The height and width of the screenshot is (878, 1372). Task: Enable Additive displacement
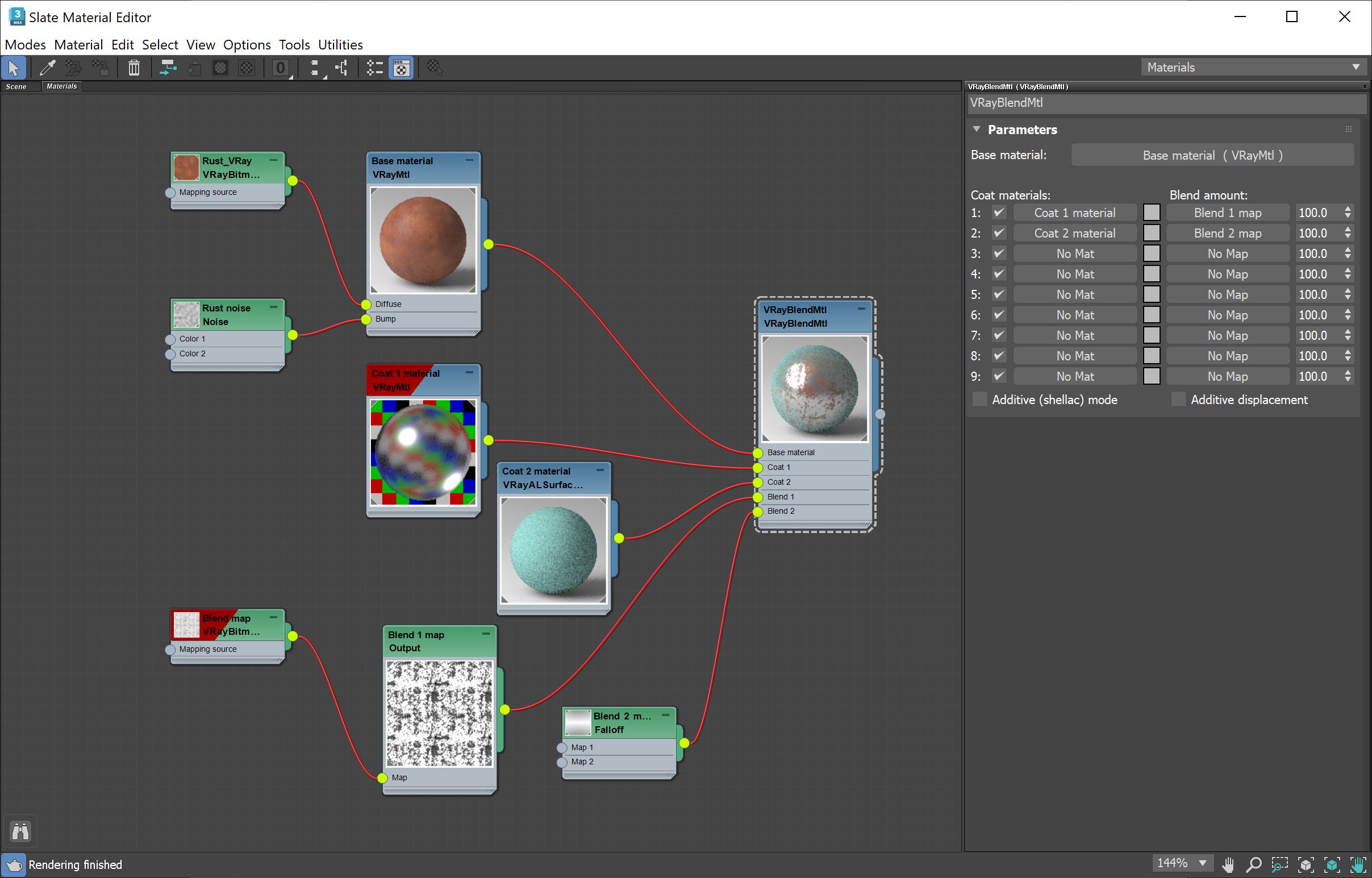[x=1178, y=399]
